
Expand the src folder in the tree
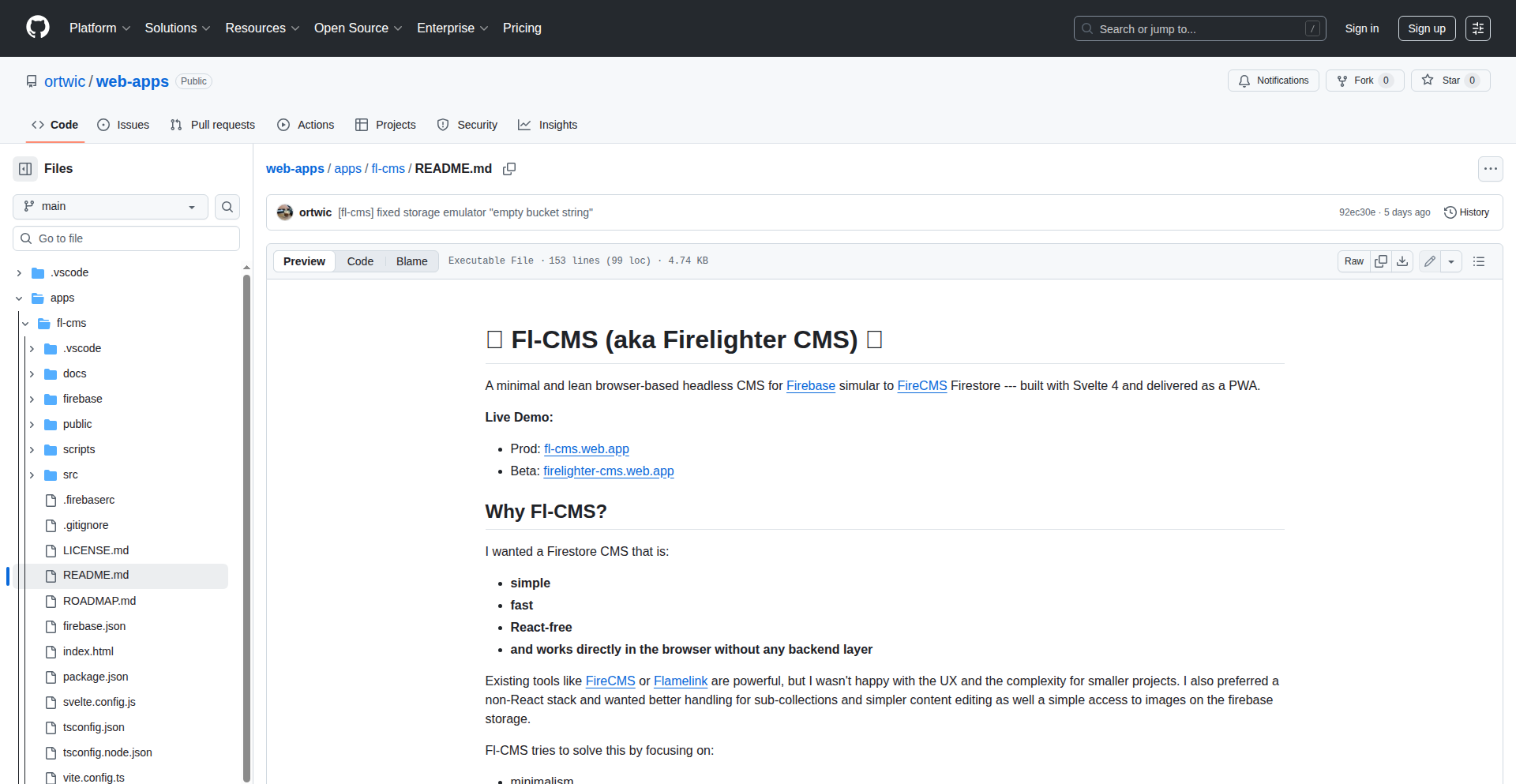coord(30,475)
